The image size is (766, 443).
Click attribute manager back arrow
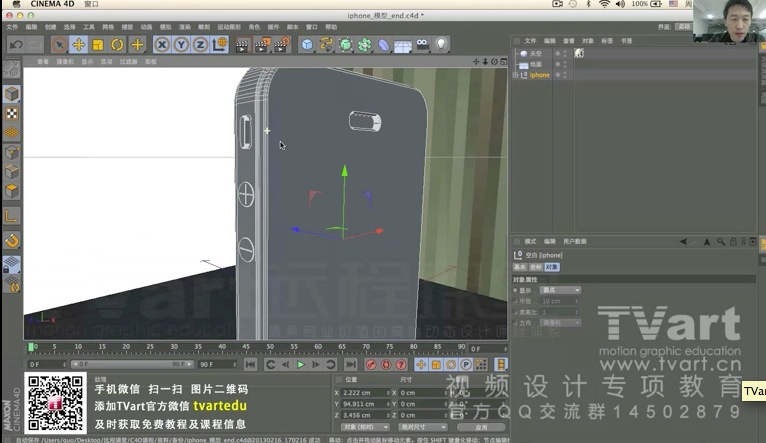click(x=683, y=241)
